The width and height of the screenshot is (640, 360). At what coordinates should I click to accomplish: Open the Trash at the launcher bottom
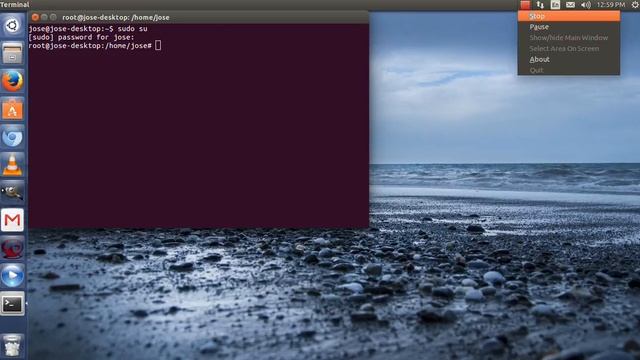point(12,346)
